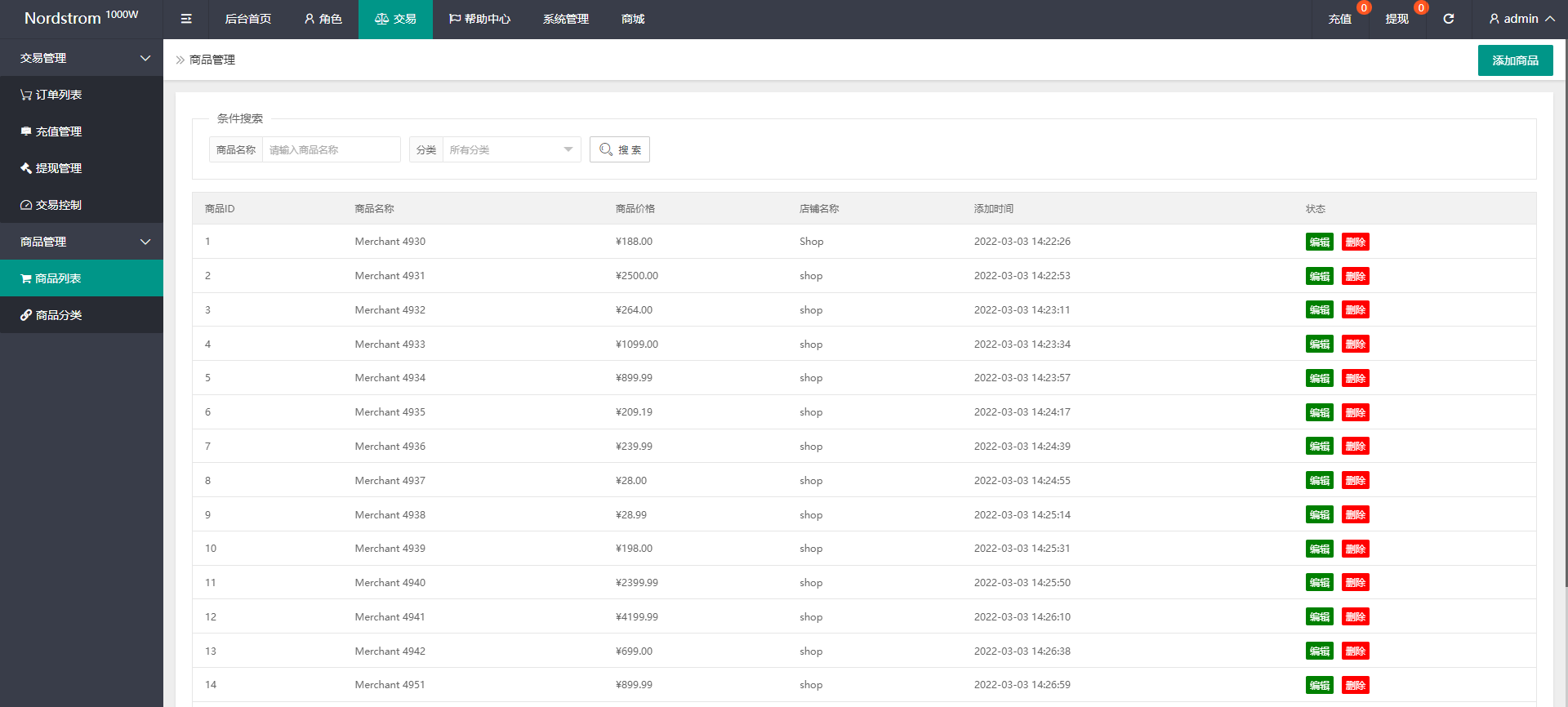Expand the admin user menu
The image size is (1568, 707).
tap(1521, 19)
